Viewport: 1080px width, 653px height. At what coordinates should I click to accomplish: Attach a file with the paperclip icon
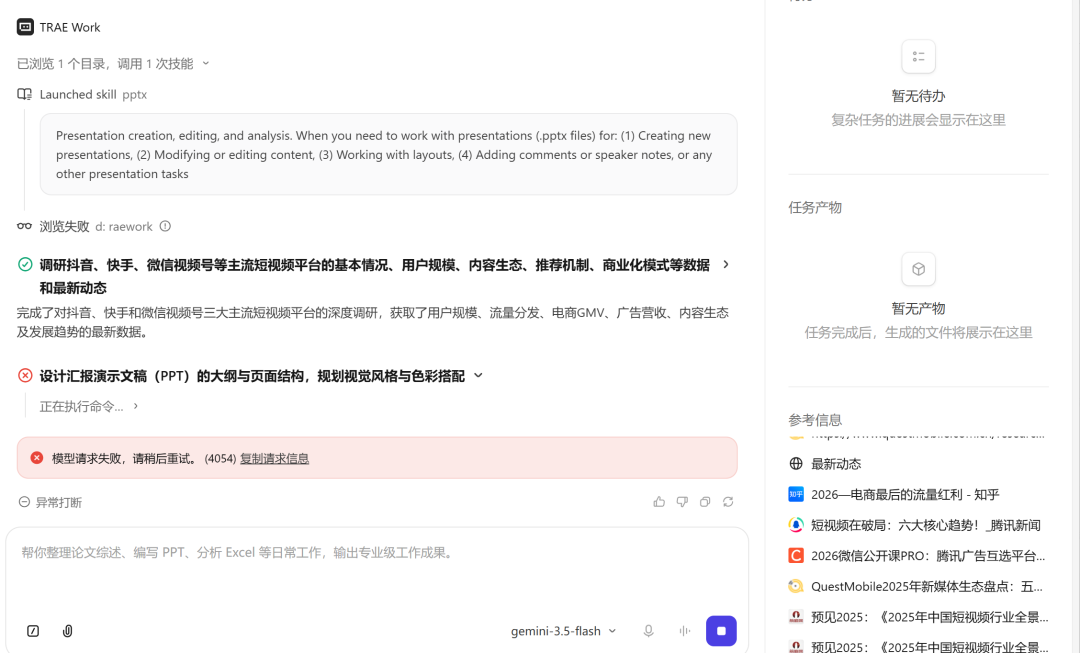tap(68, 631)
